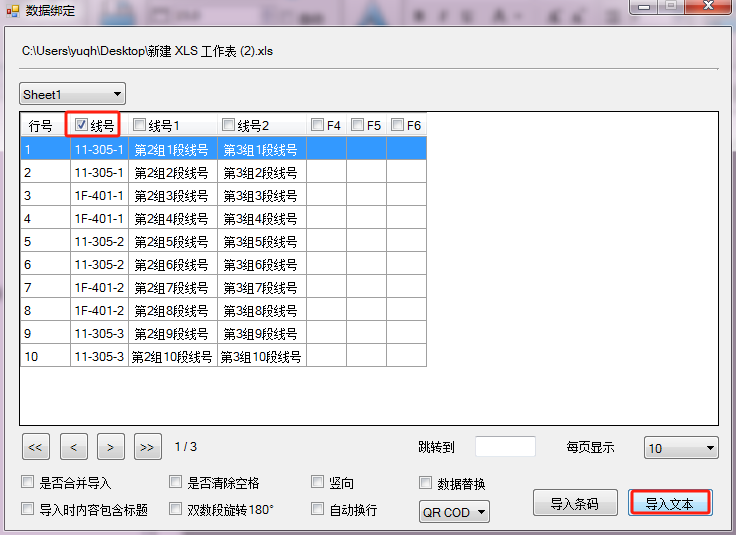Screen dimensions: 736x535
Task: Click cell 第3组2段线号
Action: (x=262, y=172)
